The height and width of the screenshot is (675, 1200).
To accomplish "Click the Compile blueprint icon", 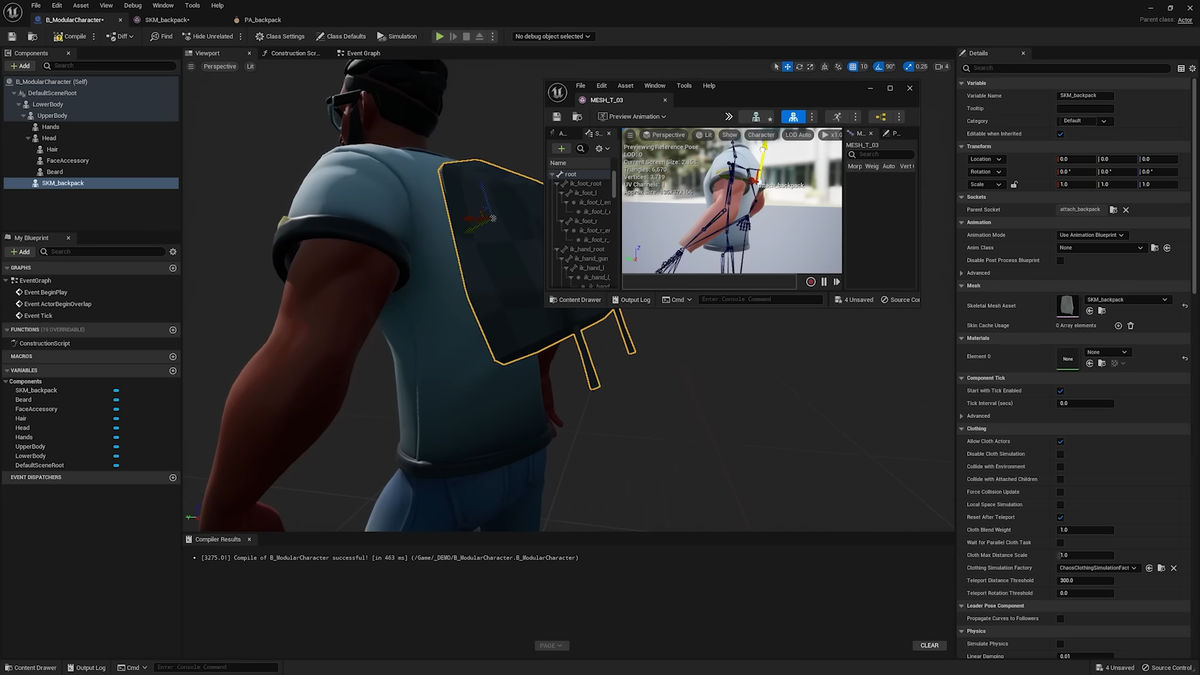I will coord(58,36).
